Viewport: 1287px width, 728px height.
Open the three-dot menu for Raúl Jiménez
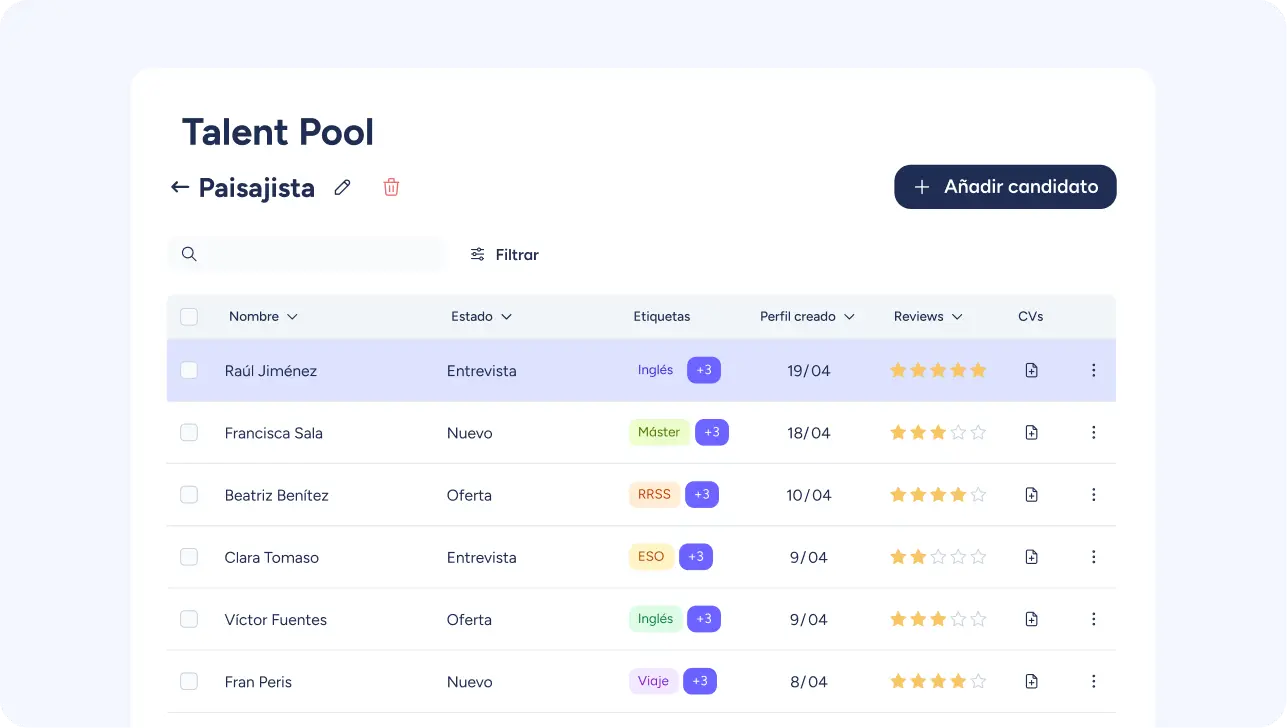[x=1093, y=371]
